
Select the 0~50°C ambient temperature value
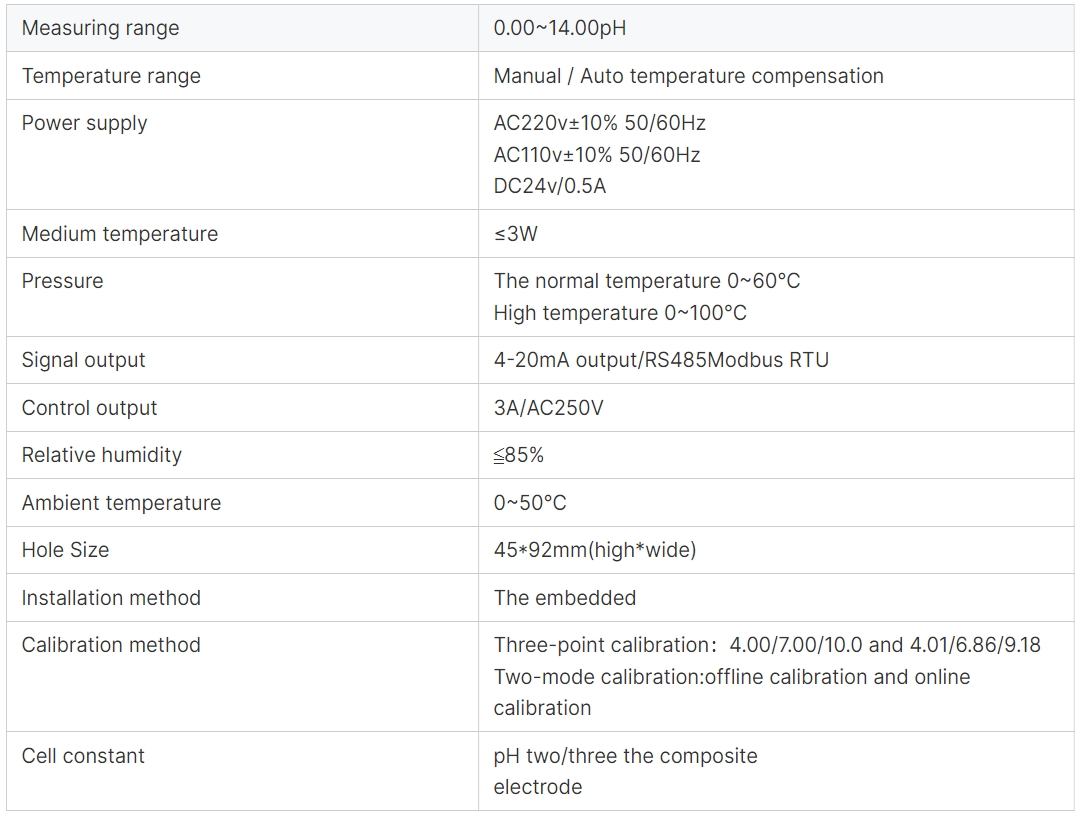click(x=529, y=503)
